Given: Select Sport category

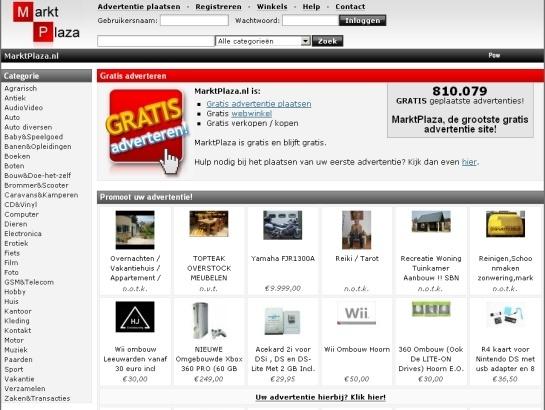Looking at the screenshot, I should (14, 370).
